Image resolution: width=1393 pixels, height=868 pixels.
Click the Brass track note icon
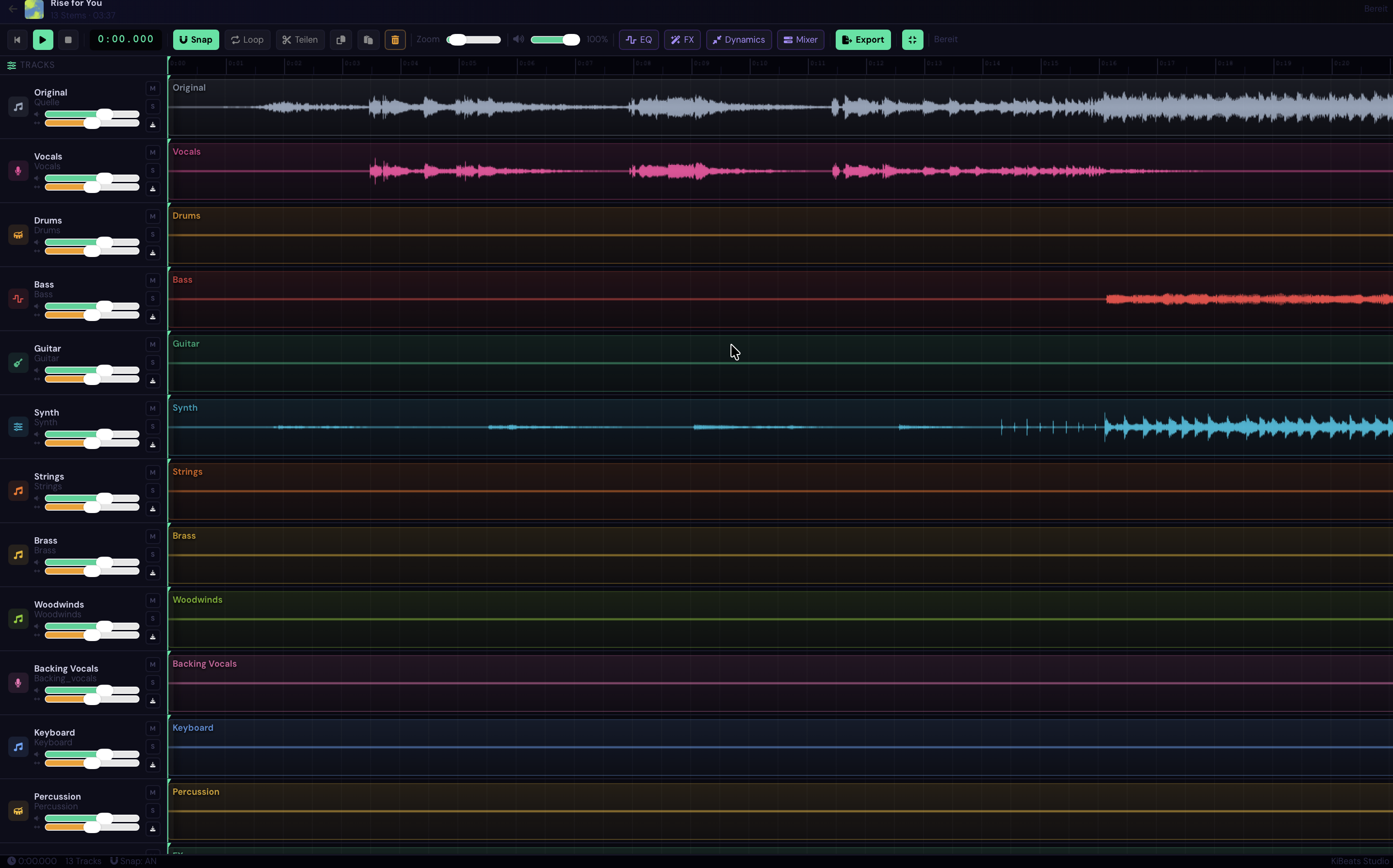coord(18,555)
